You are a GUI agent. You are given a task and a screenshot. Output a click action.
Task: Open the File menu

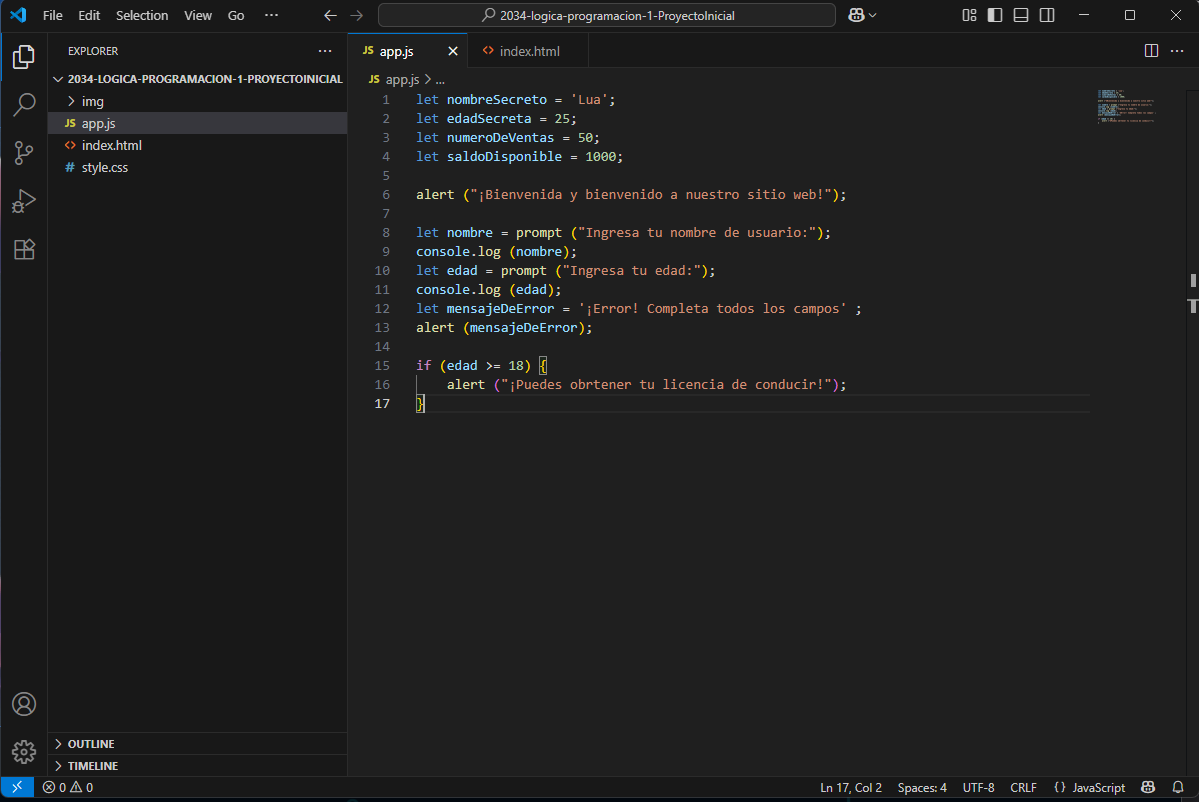point(53,15)
